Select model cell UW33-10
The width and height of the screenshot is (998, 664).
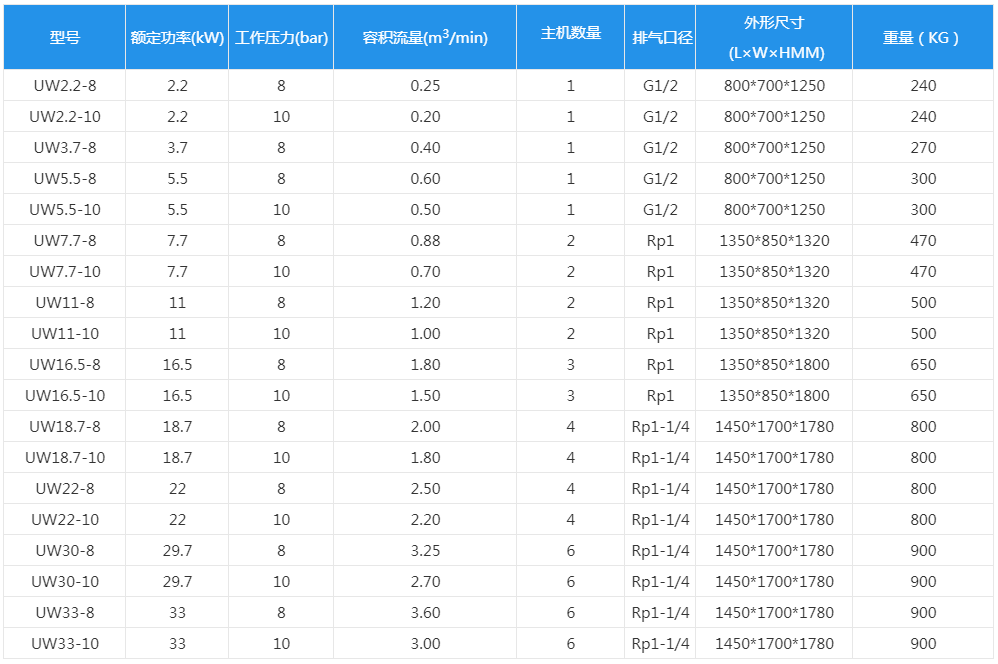coord(65,644)
